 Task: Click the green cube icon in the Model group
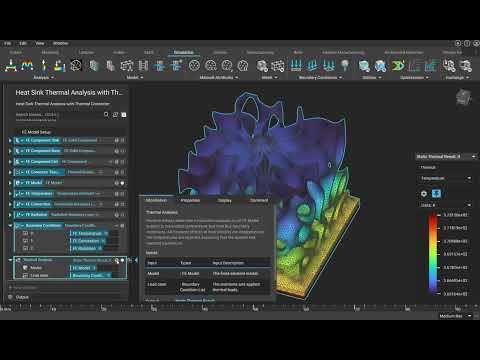pos(94,65)
